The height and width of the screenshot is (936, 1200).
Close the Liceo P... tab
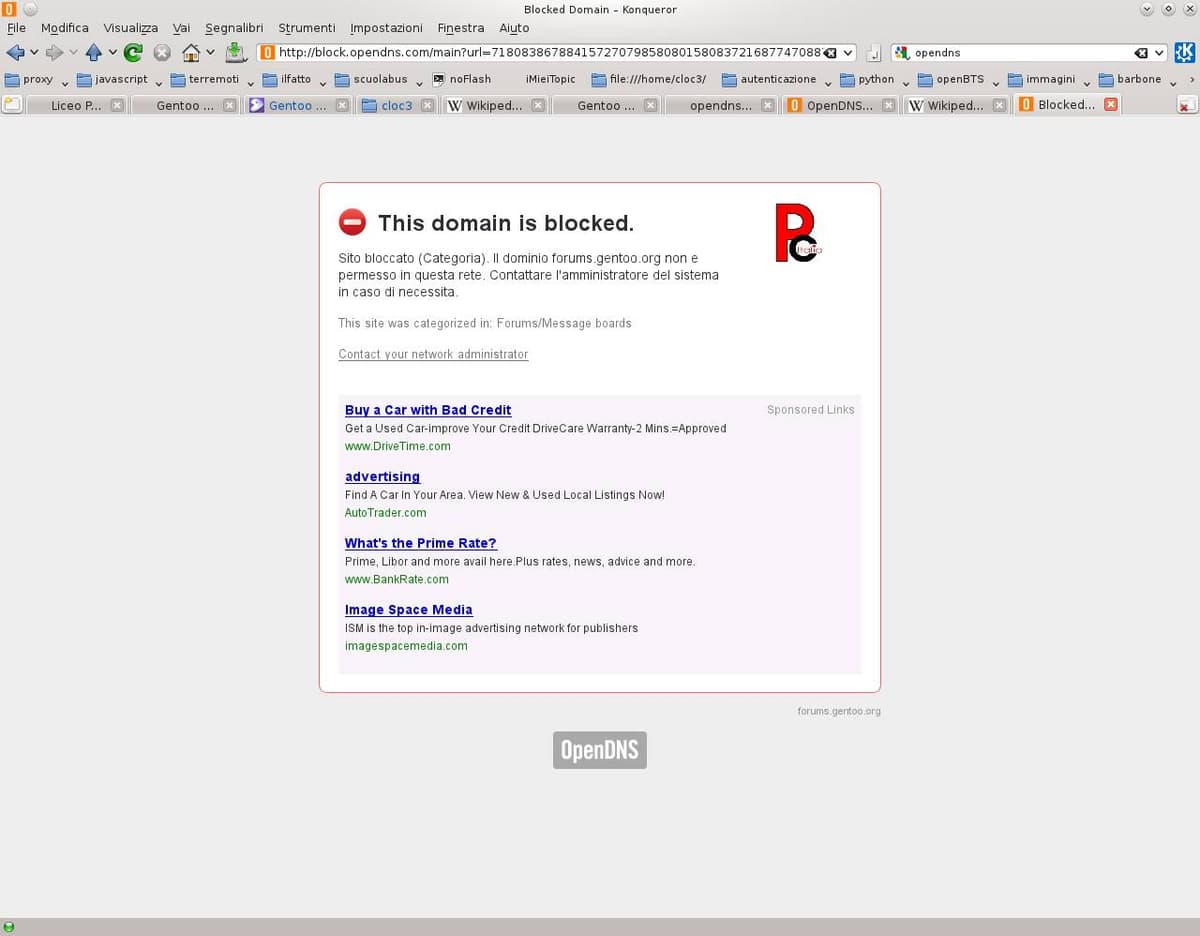click(117, 105)
